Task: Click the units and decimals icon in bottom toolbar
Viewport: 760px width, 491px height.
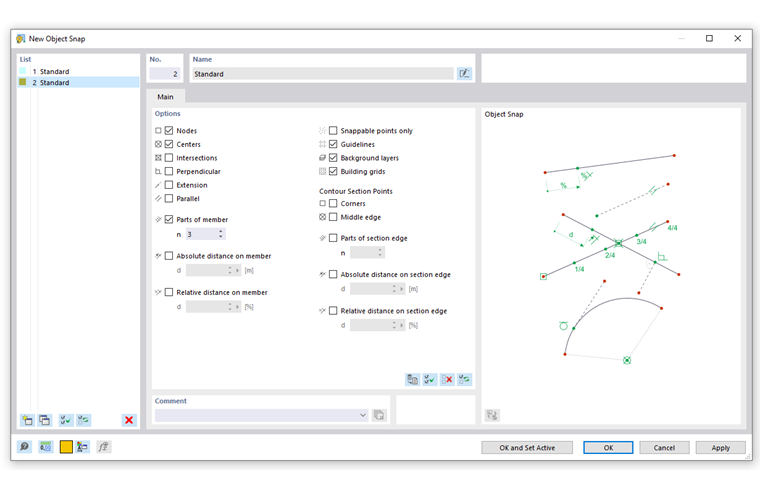Action: coord(46,447)
